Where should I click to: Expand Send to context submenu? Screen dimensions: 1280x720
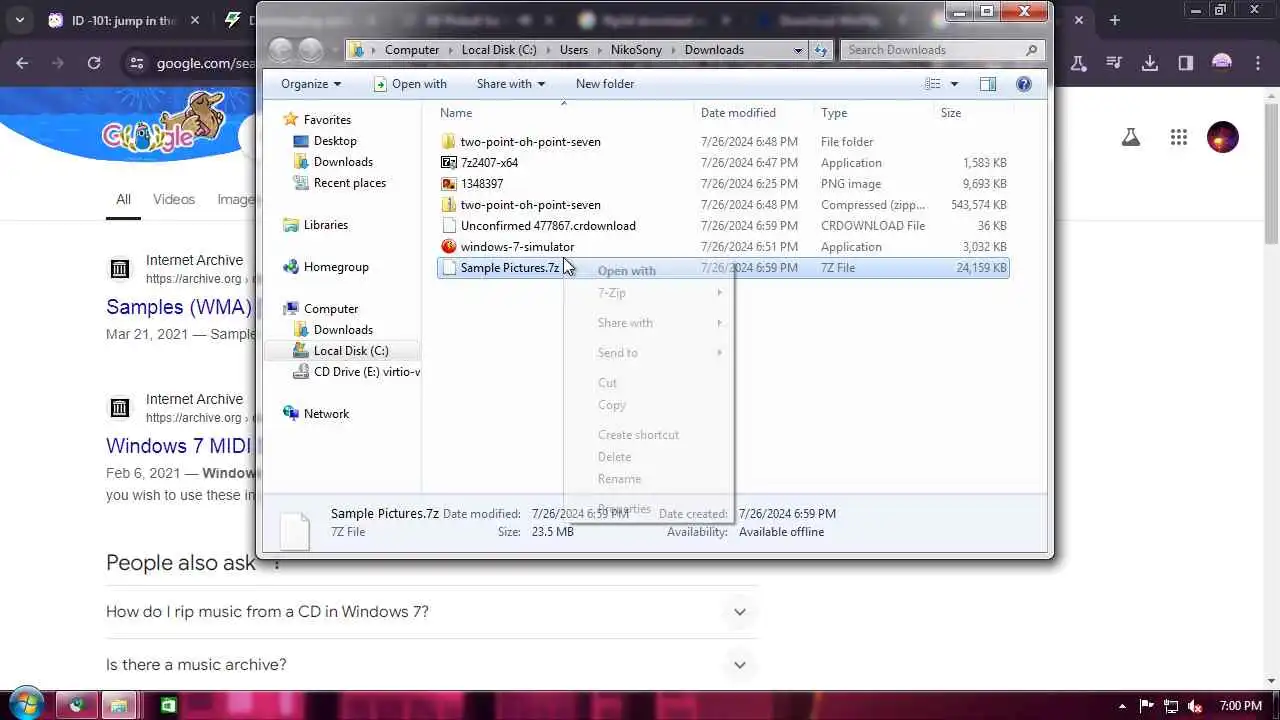coord(648,353)
